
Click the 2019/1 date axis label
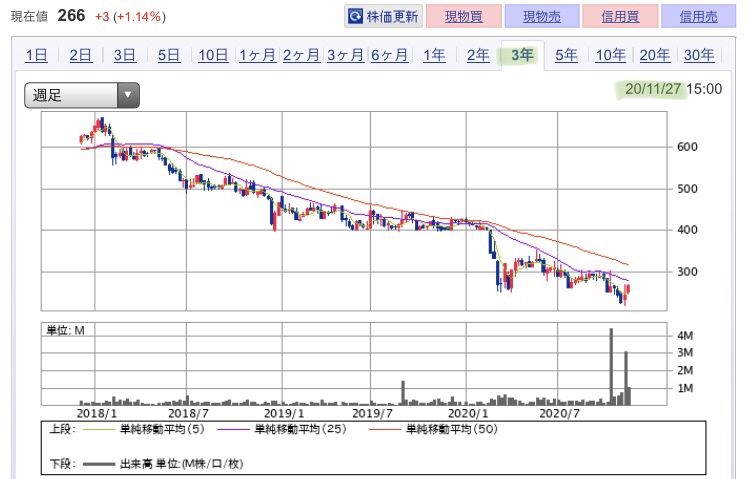(x=284, y=413)
